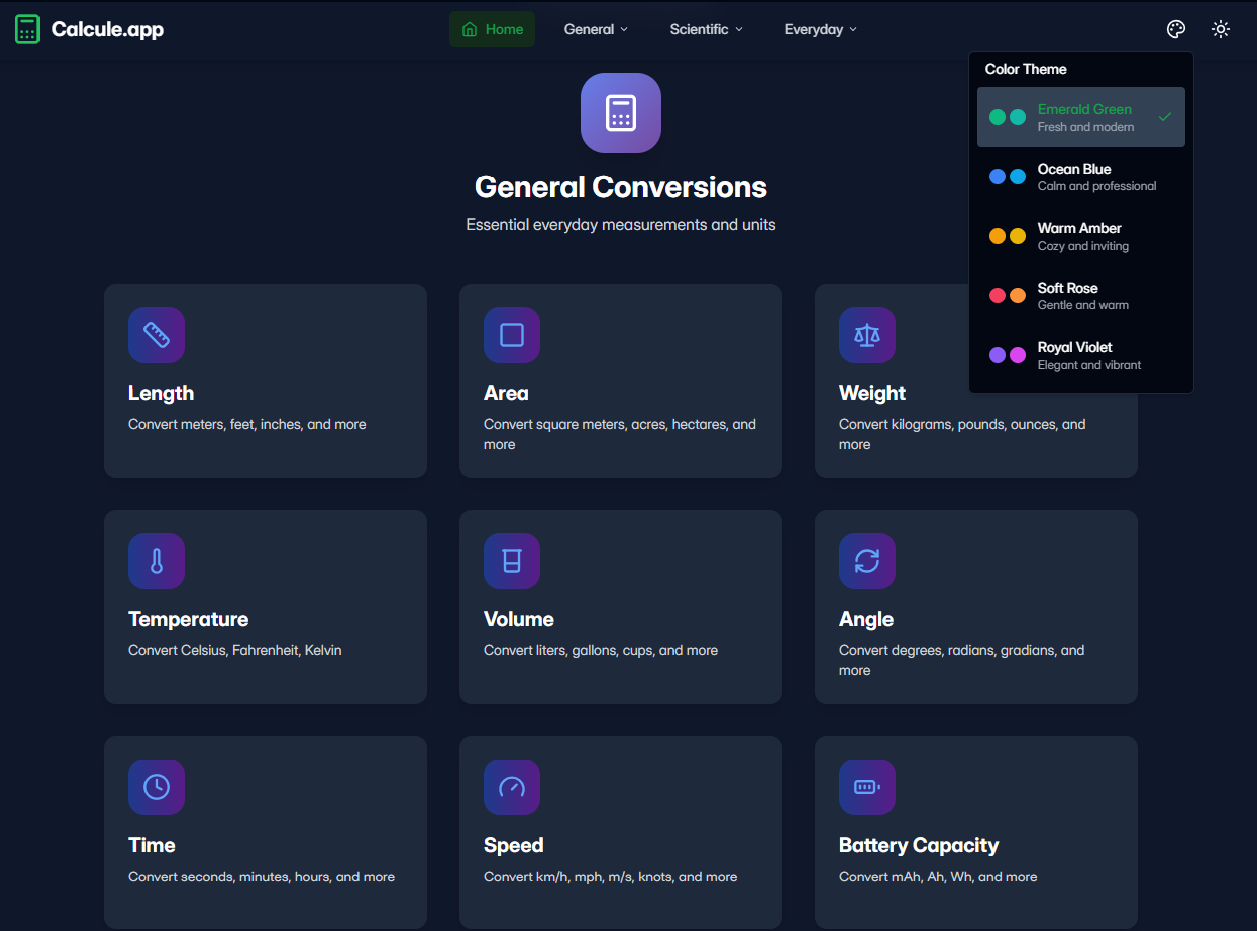Click the Angle rotate icon

tap(867, 561)
